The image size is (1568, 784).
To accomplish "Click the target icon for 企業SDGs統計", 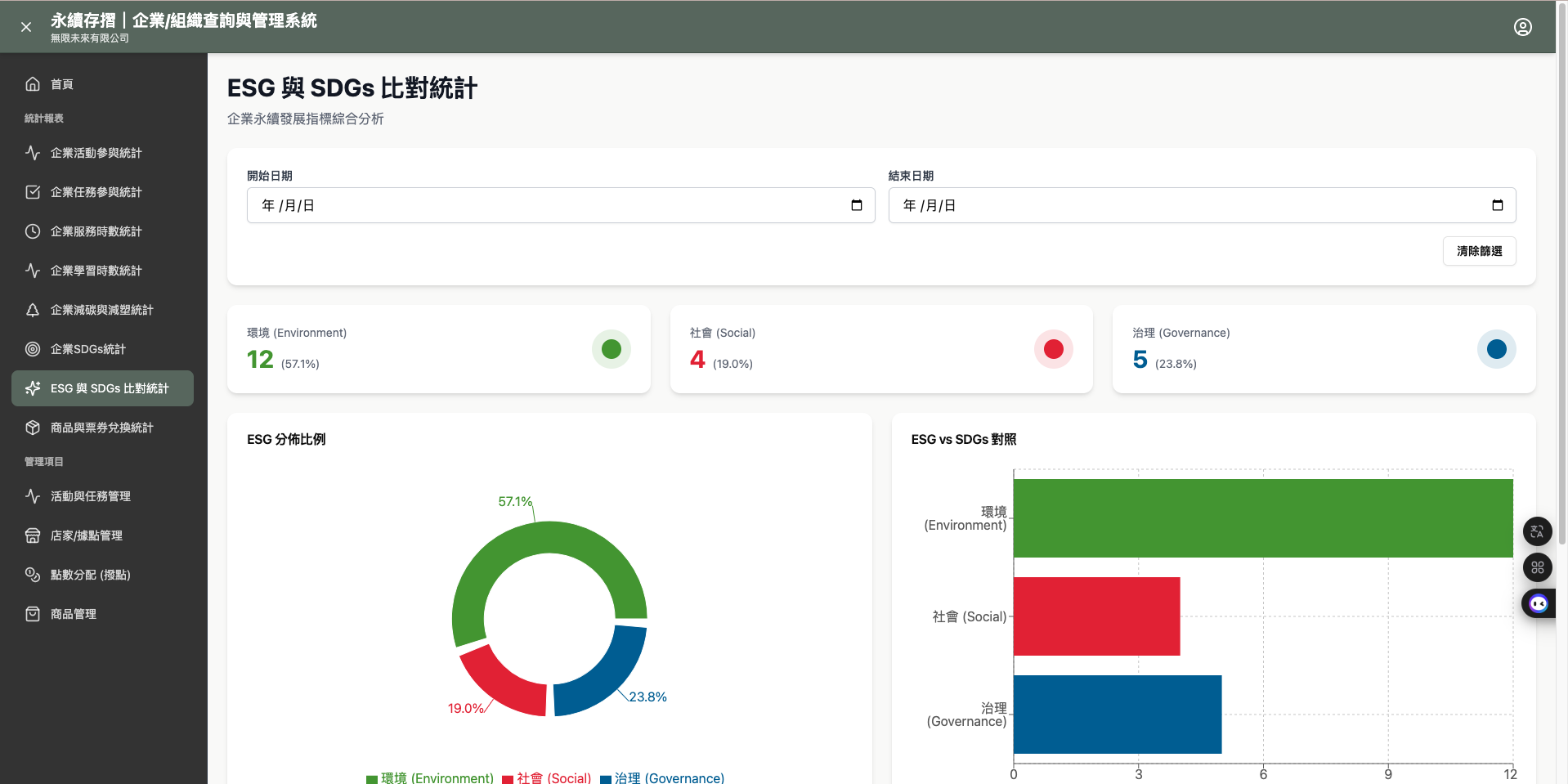I will [33, 349].
